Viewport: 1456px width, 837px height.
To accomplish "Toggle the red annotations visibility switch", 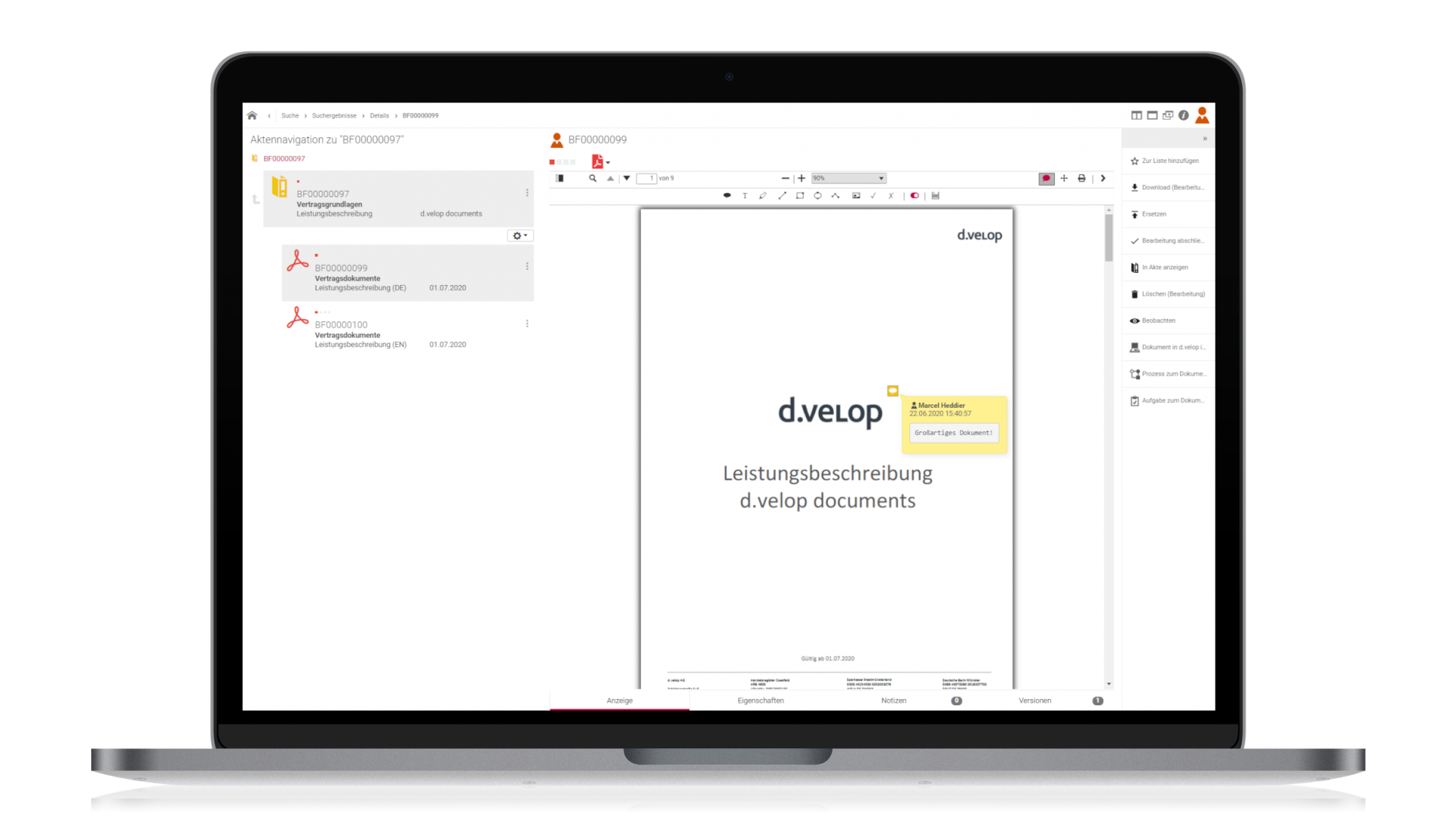I will tap(915, 196).
